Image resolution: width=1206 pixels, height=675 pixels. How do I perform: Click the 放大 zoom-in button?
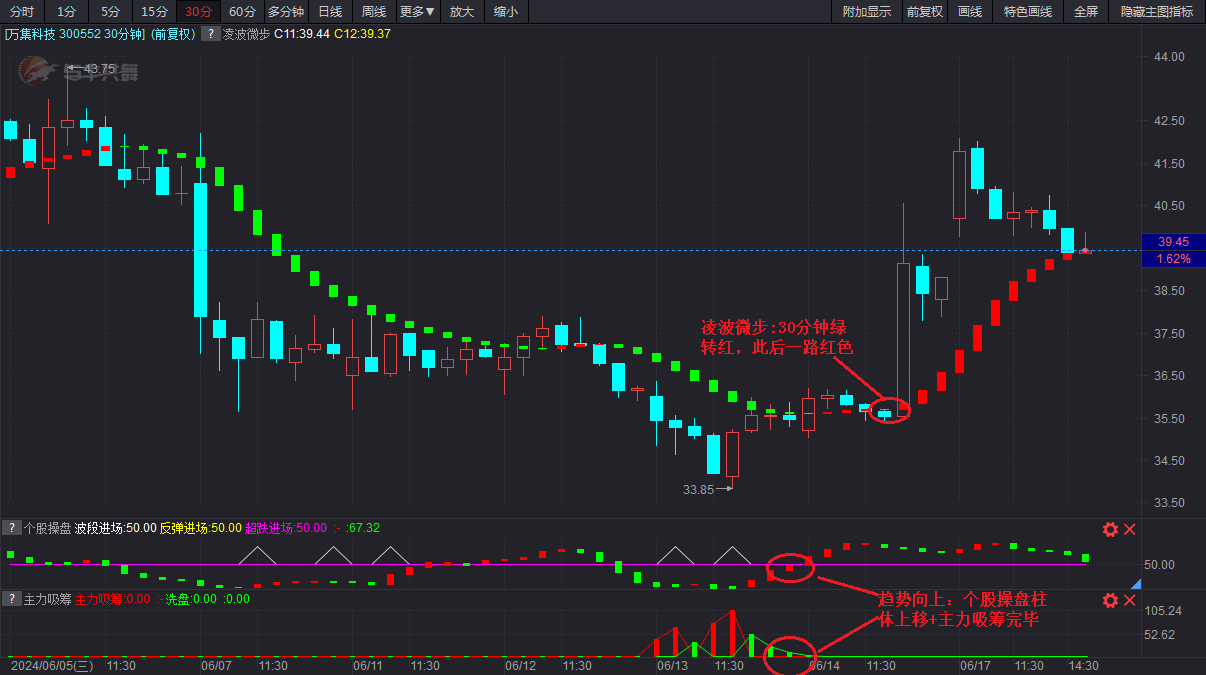click(x=461, y=12)
